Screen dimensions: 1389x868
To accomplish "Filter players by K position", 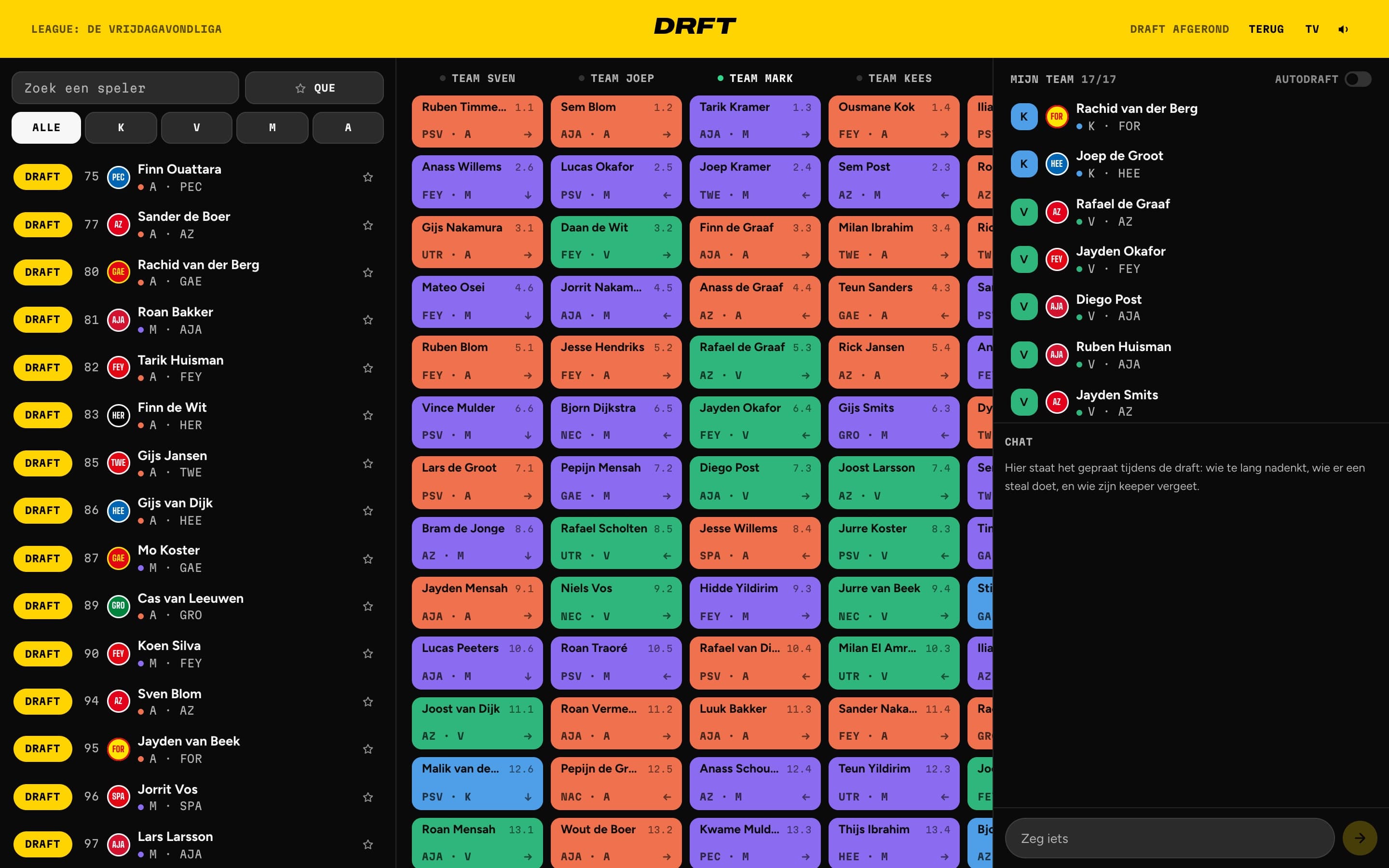I will tap(121, 127).
